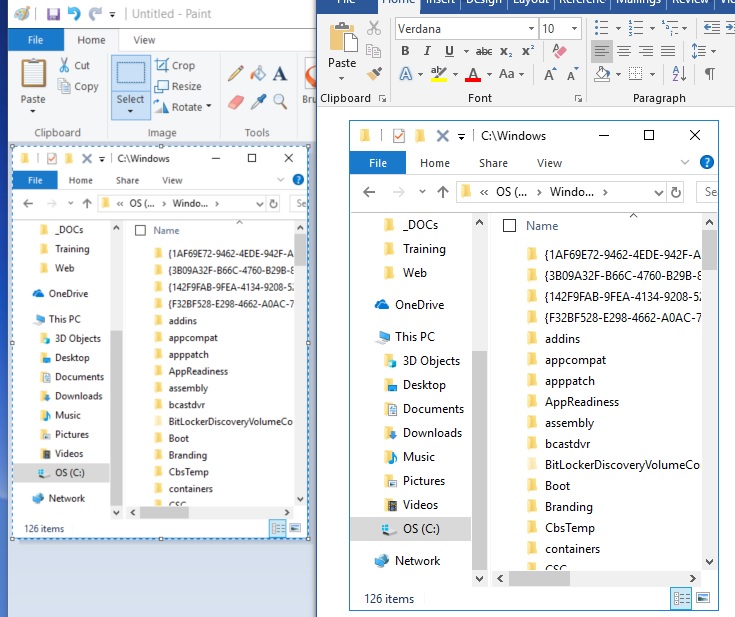Screen dimensions: 735x617
Task: Toggle Strikethrough in Word
Action: pyautogui.click(x=484, y=51)
